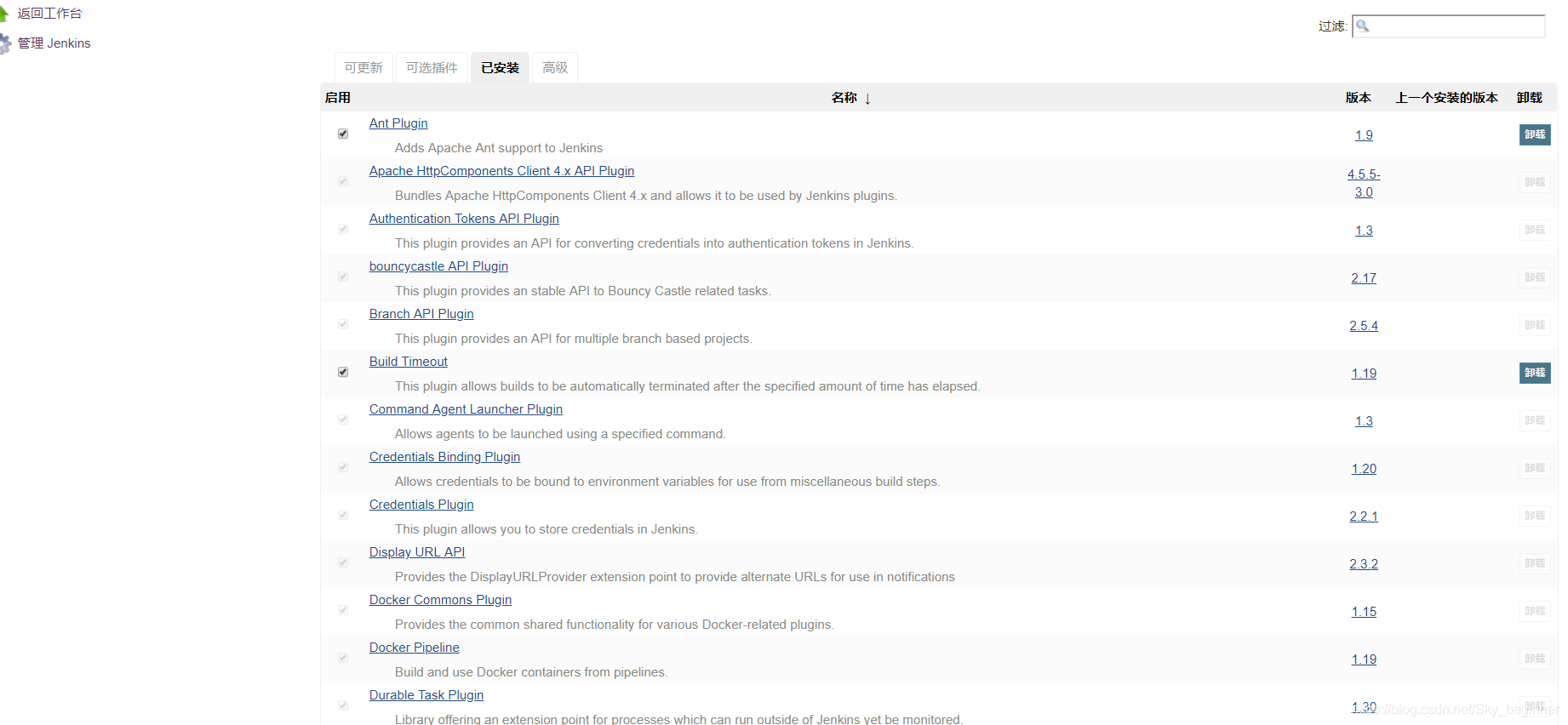
Task: Click the magnifier icon in filter box
Action: pyautogui.click(x=1363, y=26)
